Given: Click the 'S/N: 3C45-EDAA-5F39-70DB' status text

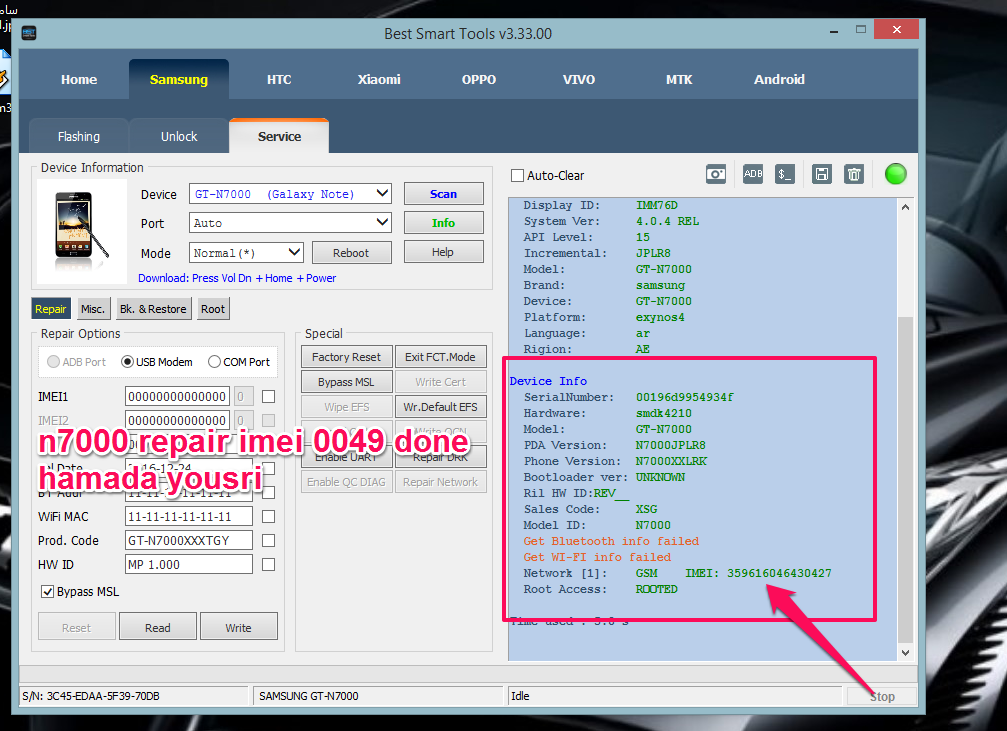Looking at the screenshot, I should coord(91,696).
